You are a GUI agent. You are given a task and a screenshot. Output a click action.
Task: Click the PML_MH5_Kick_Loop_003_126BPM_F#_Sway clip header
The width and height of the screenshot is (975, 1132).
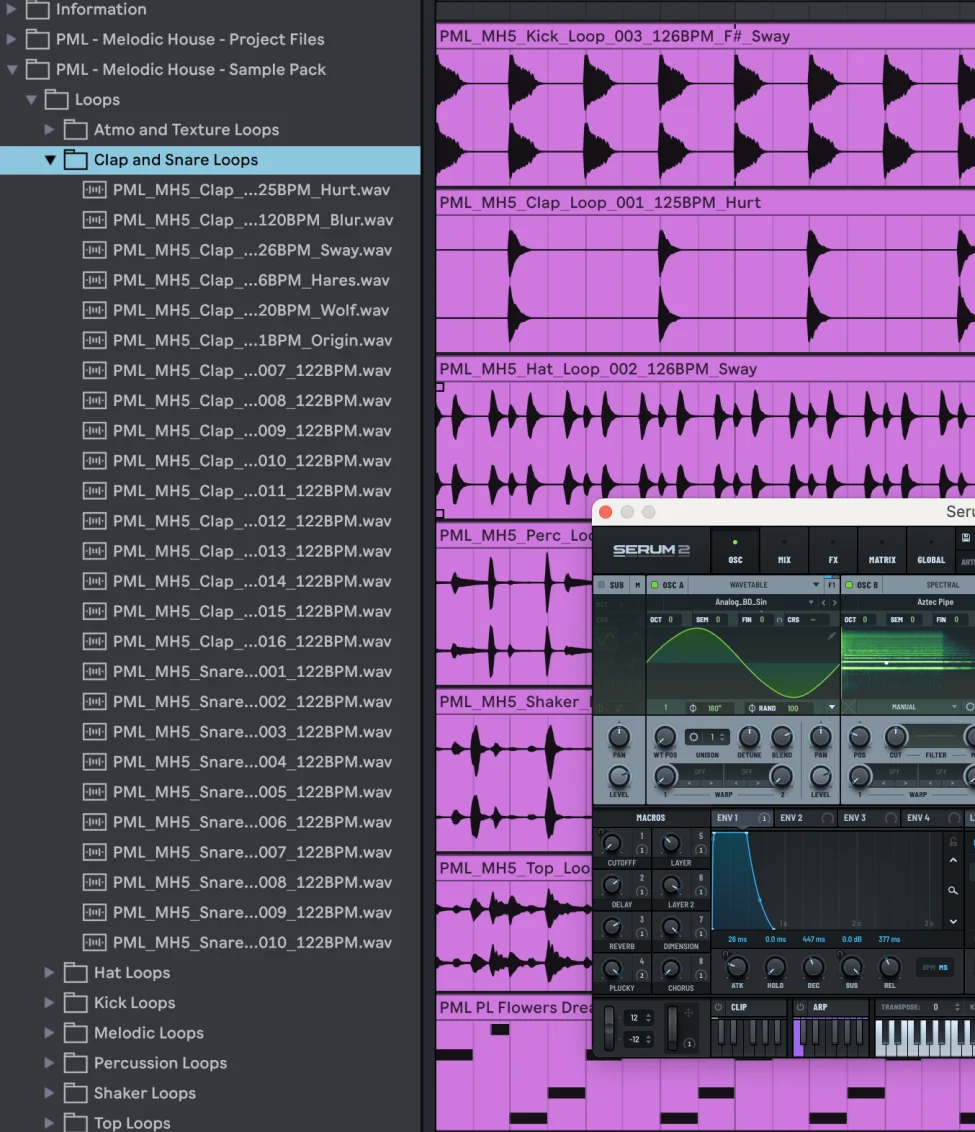[x=706, y=36]
